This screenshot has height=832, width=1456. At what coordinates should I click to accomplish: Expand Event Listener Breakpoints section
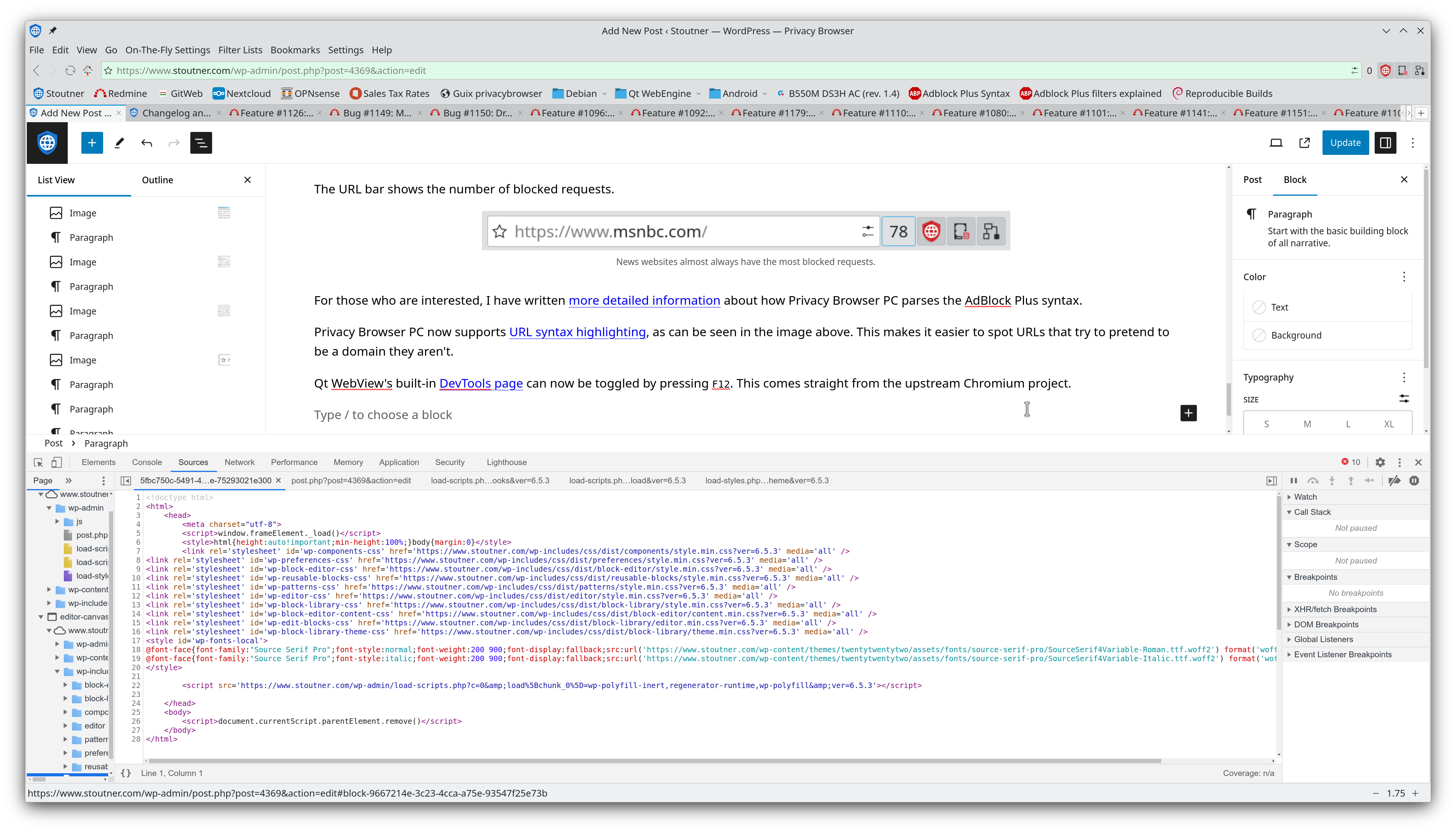1342,655
